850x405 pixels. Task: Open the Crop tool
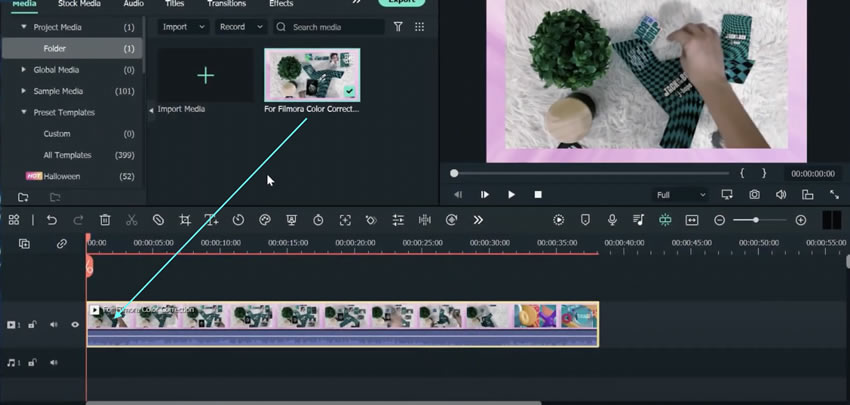185,220
